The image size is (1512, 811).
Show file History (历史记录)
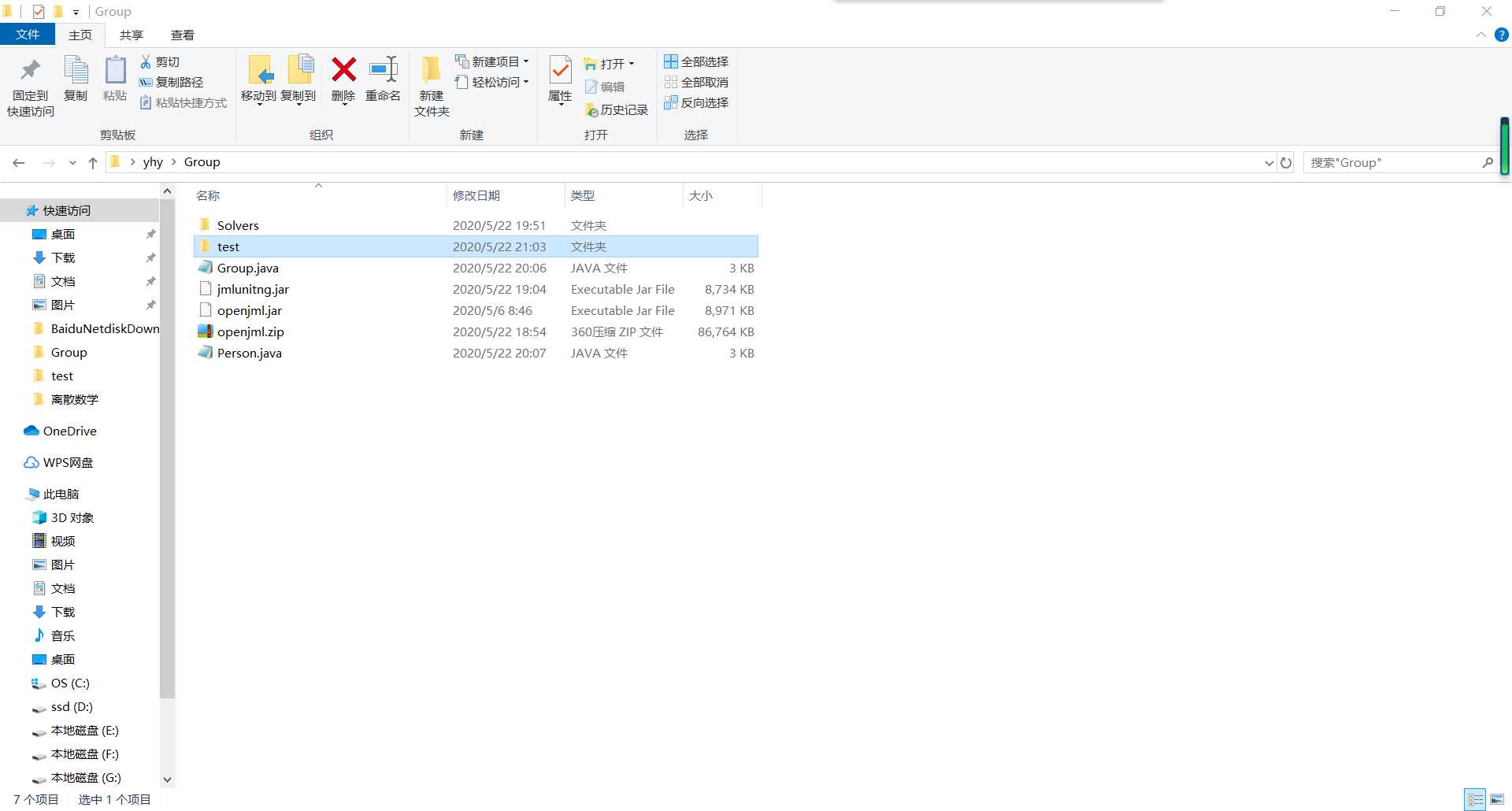(617, 110)
